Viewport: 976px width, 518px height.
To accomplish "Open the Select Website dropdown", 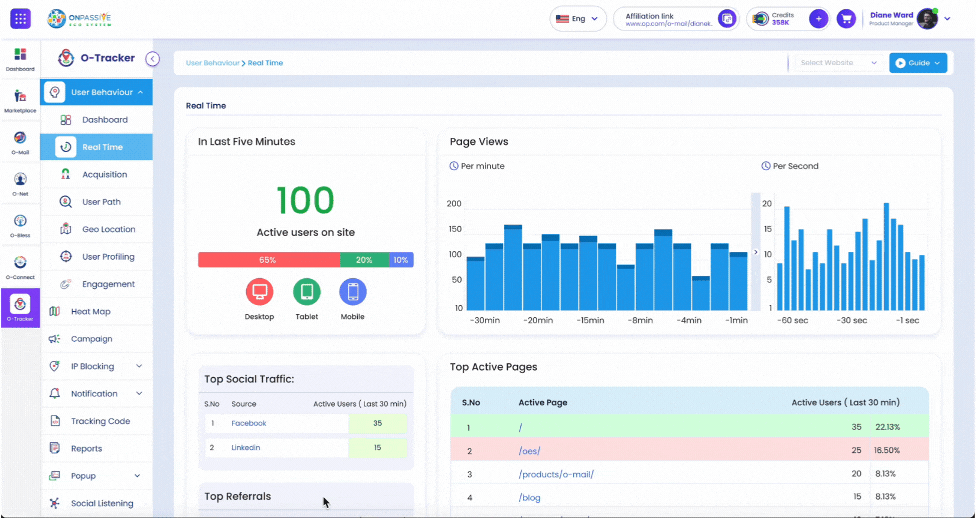I will 838,63.
